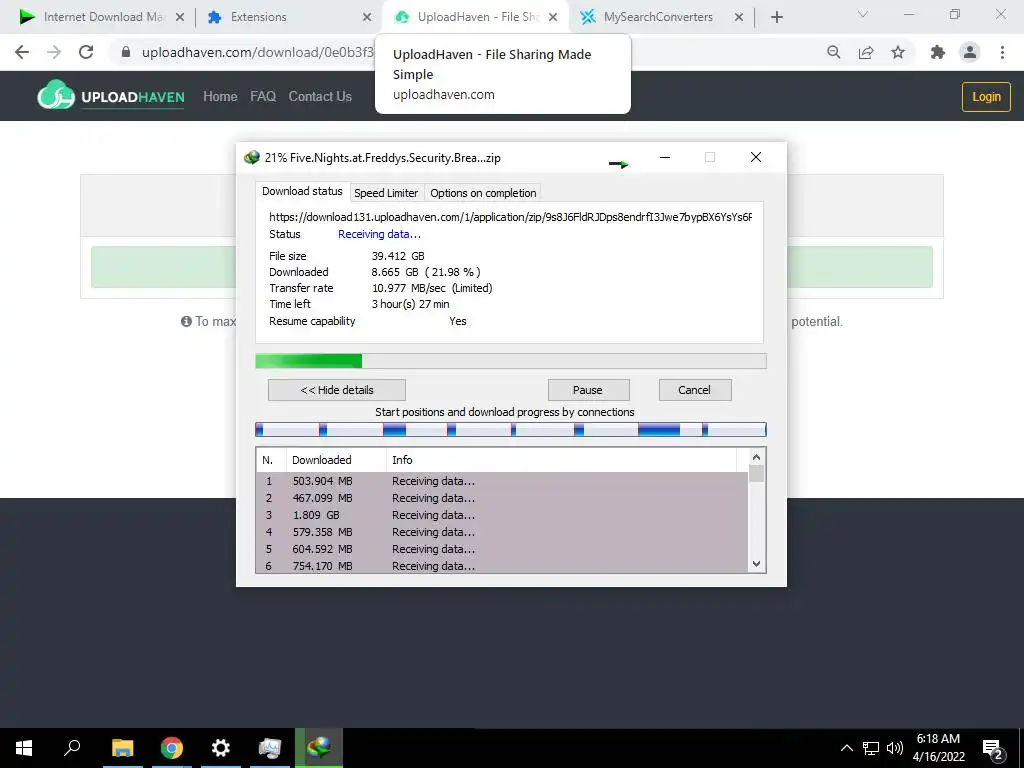Open the Home link on UploadHaven
1024x768 pixels.
point(220,96)
